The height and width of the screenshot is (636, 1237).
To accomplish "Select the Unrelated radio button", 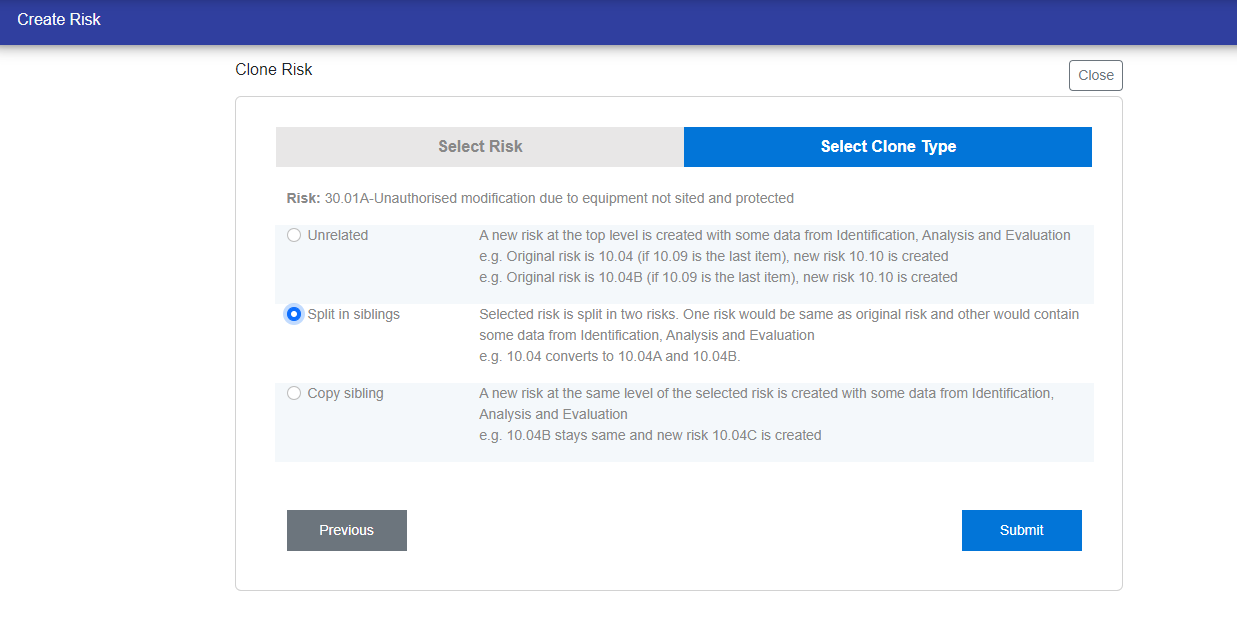I will point(294,235).
